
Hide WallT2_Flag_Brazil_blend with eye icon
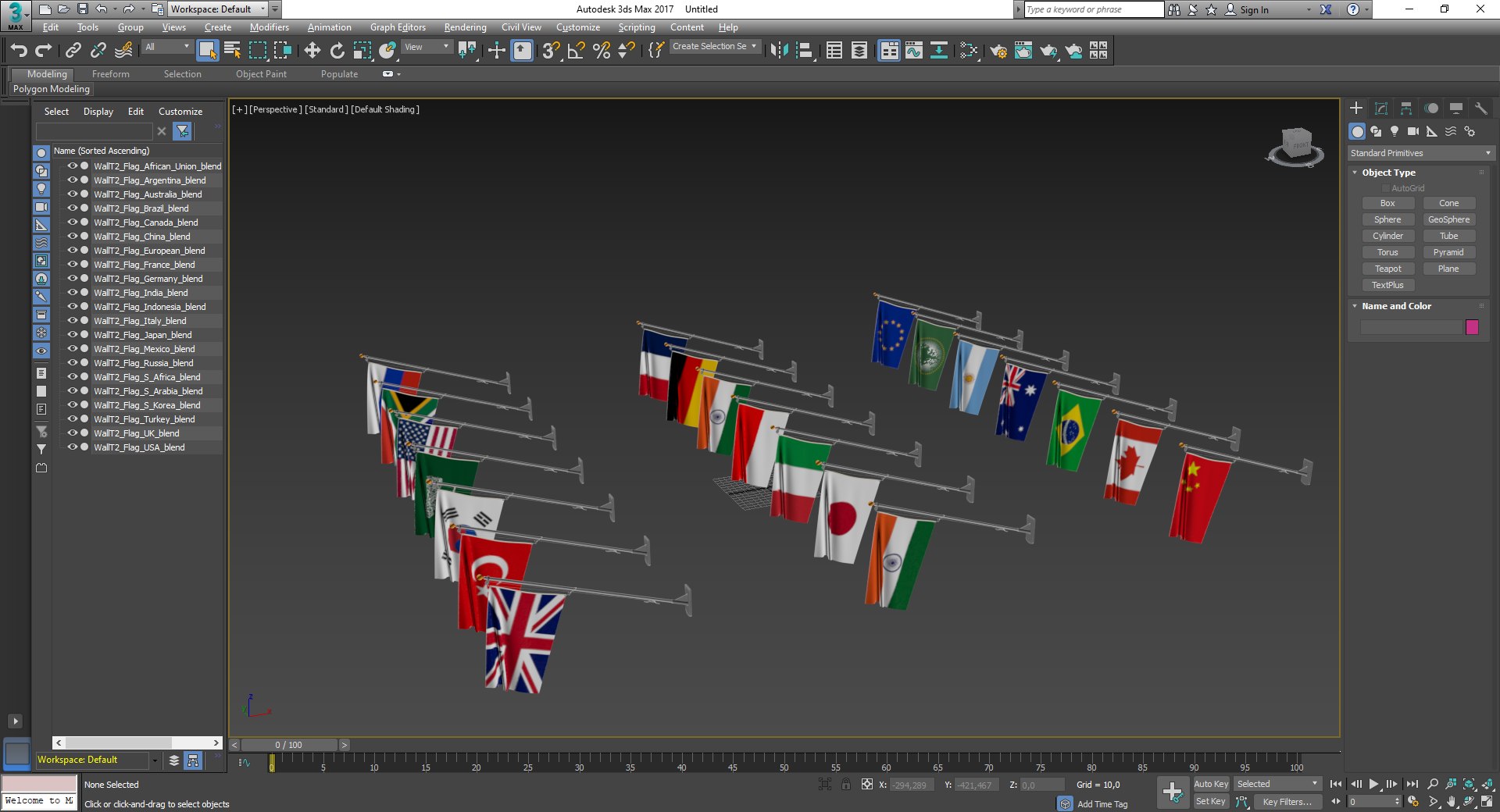72,208
